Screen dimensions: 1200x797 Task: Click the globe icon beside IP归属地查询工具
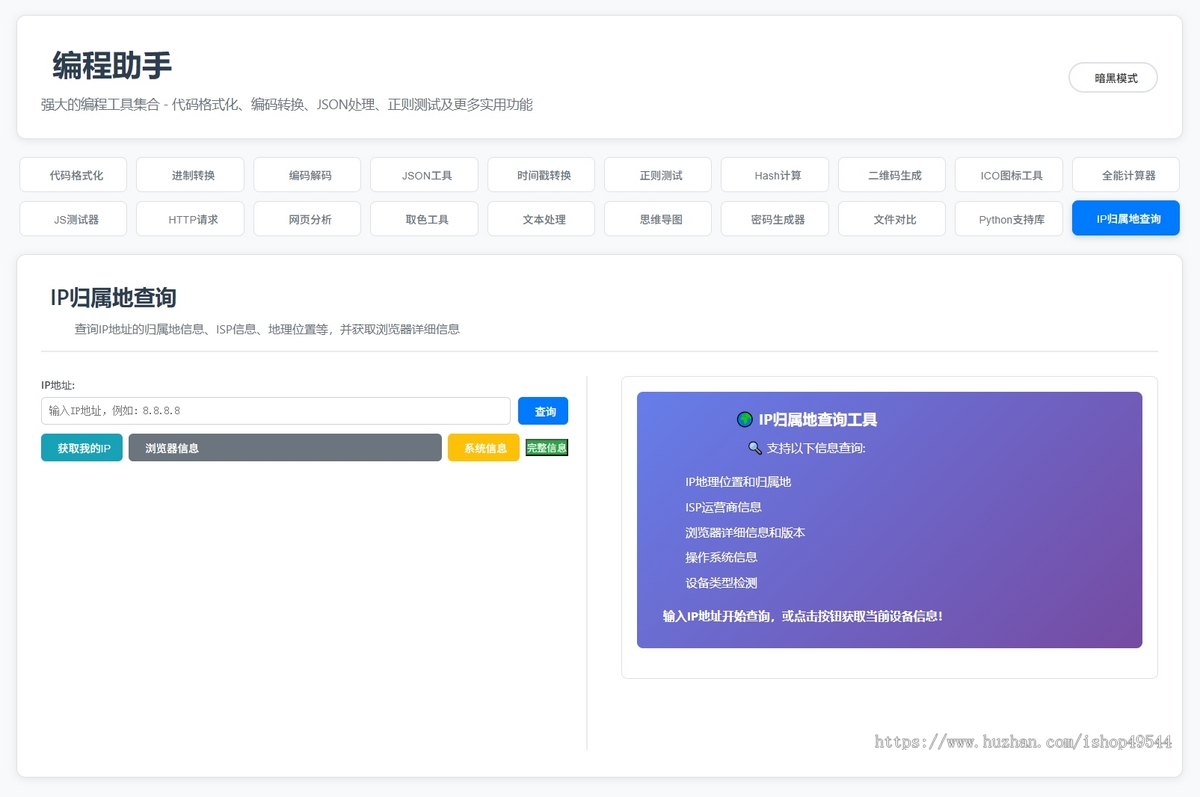744,420
